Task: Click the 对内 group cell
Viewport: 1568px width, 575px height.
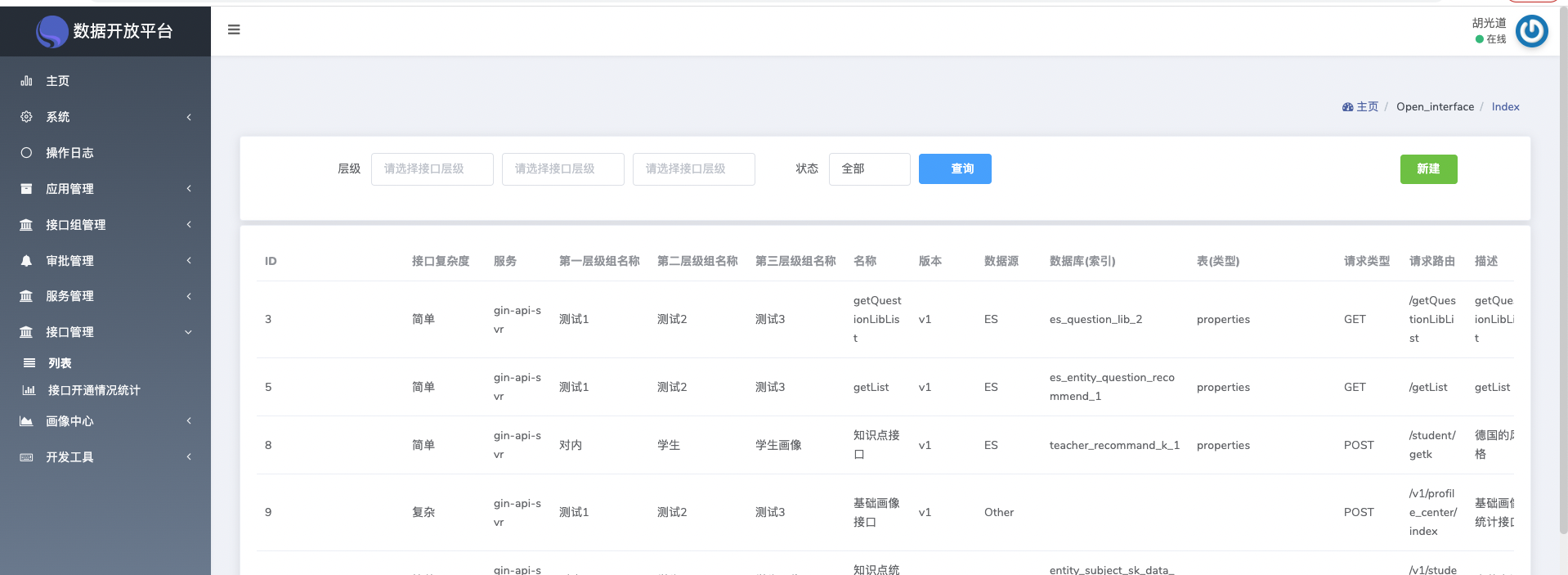Action: pos(571,445)
